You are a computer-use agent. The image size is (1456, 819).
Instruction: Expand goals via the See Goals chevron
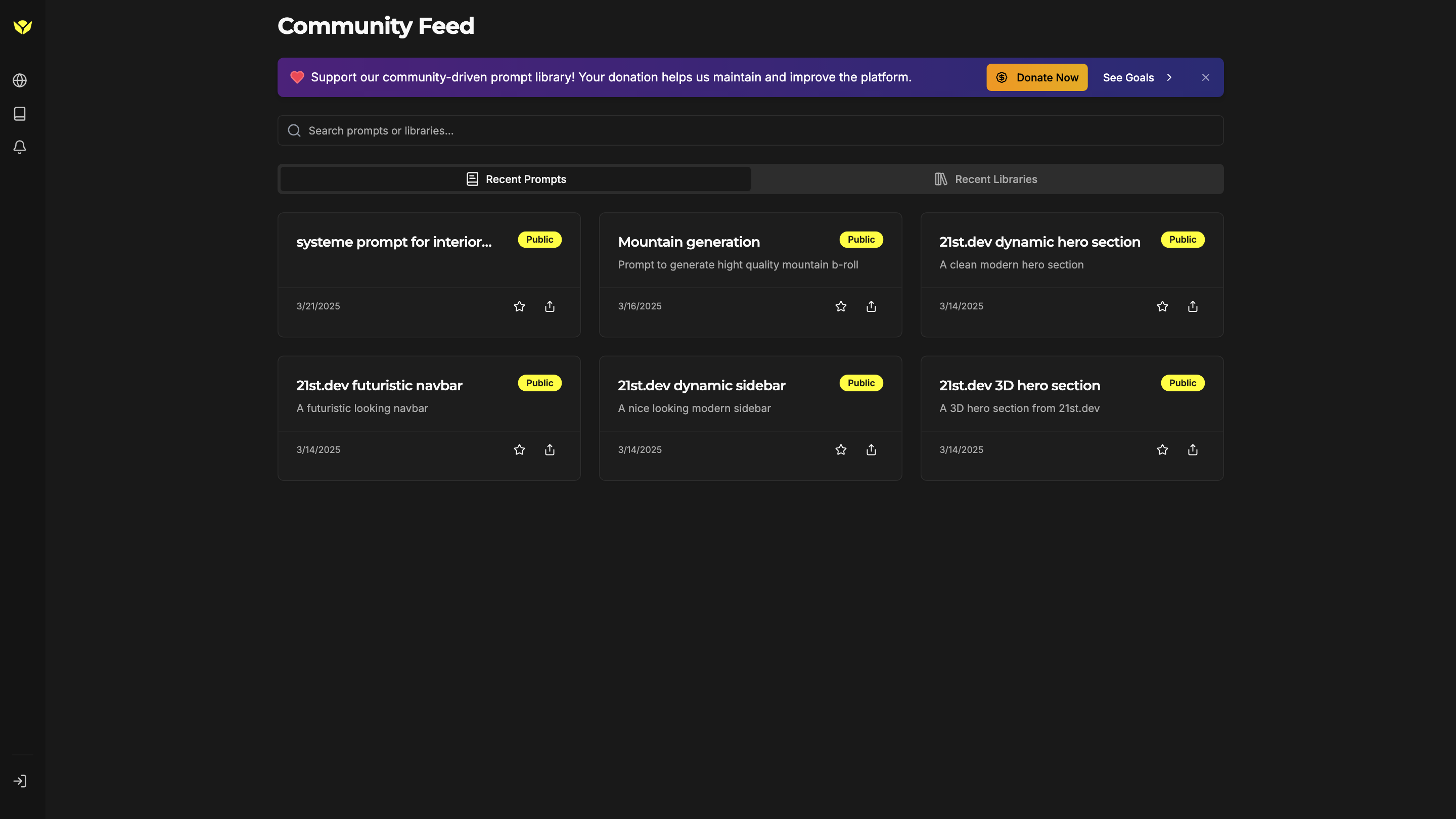point(1169,77)
